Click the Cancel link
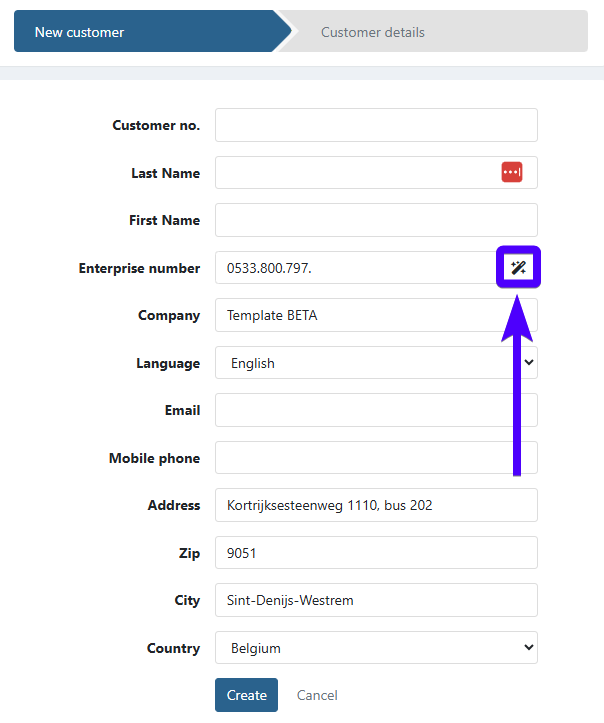The width and height of the screenshot is (604, 723). [317, 695]
